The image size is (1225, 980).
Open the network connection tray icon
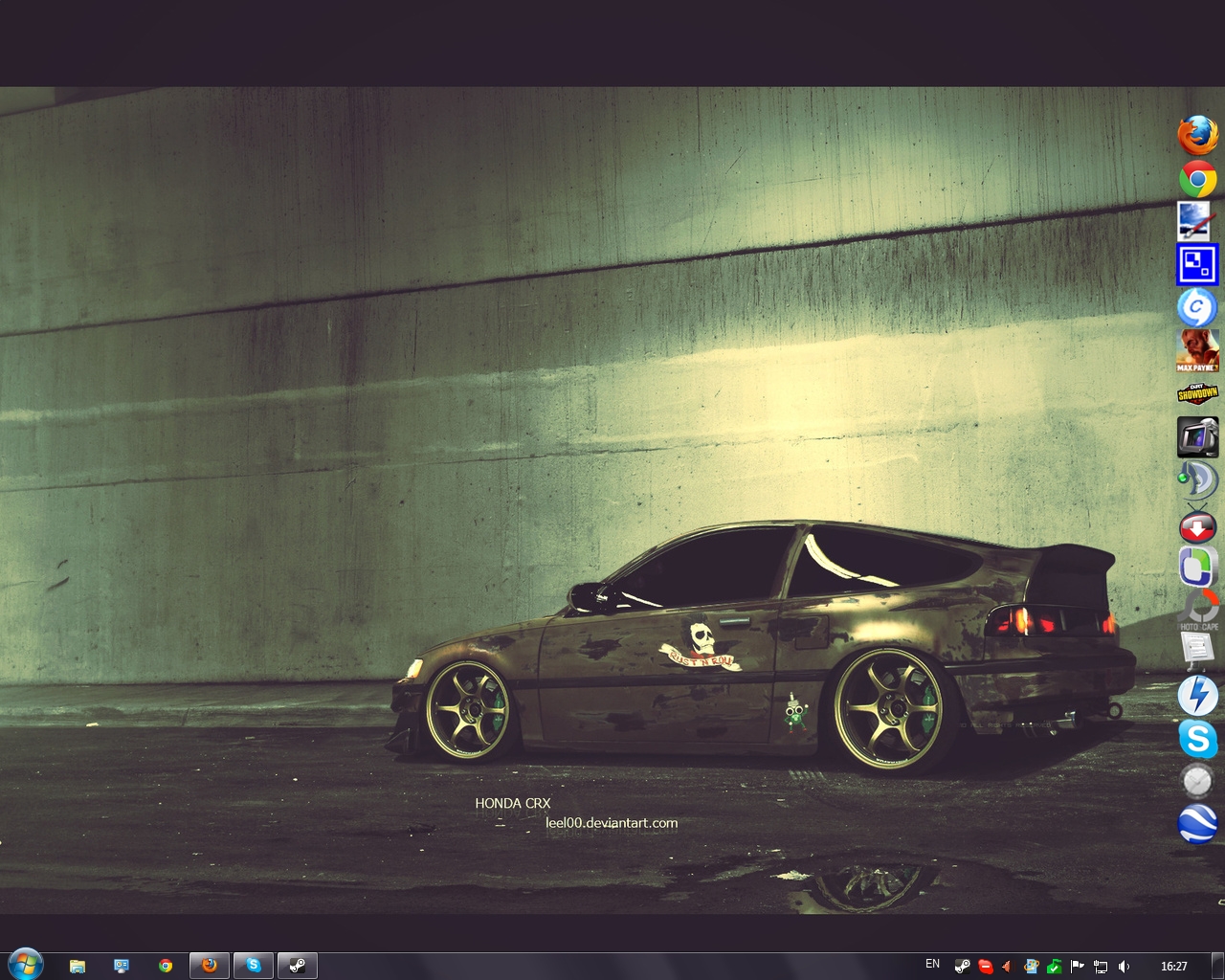pos(1101,967)
